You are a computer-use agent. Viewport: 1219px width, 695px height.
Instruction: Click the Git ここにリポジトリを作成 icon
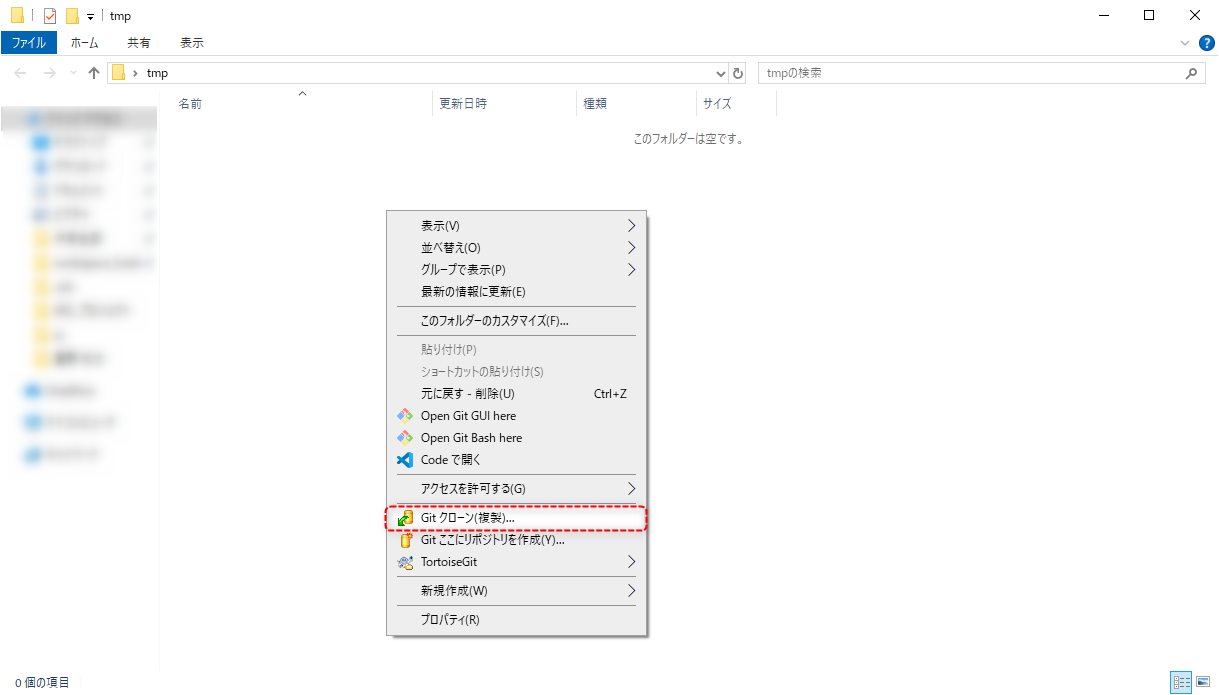405,540
